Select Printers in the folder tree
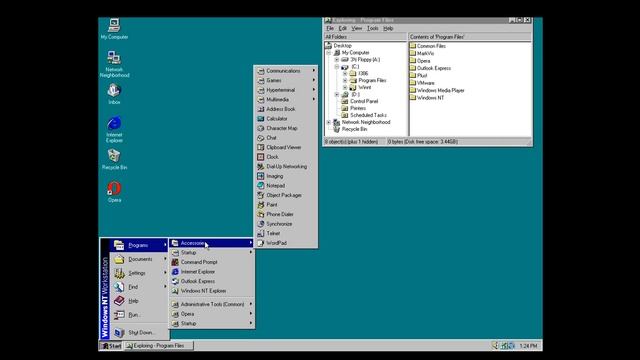640x360 pixels. point(353,108)
